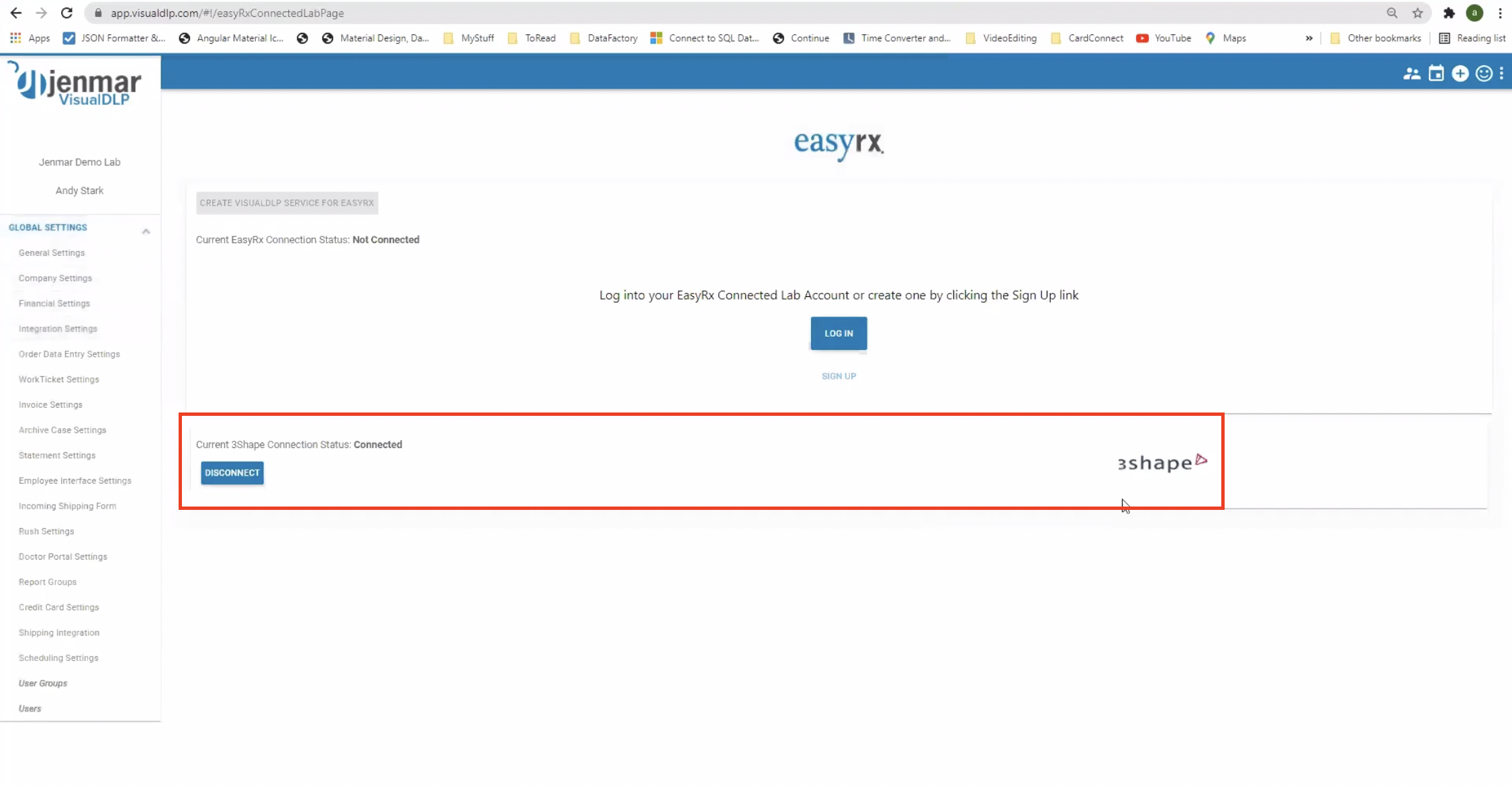Screen dimensions: 1512x786
Task: Open the Maps bookmark
Action: 1225,38
